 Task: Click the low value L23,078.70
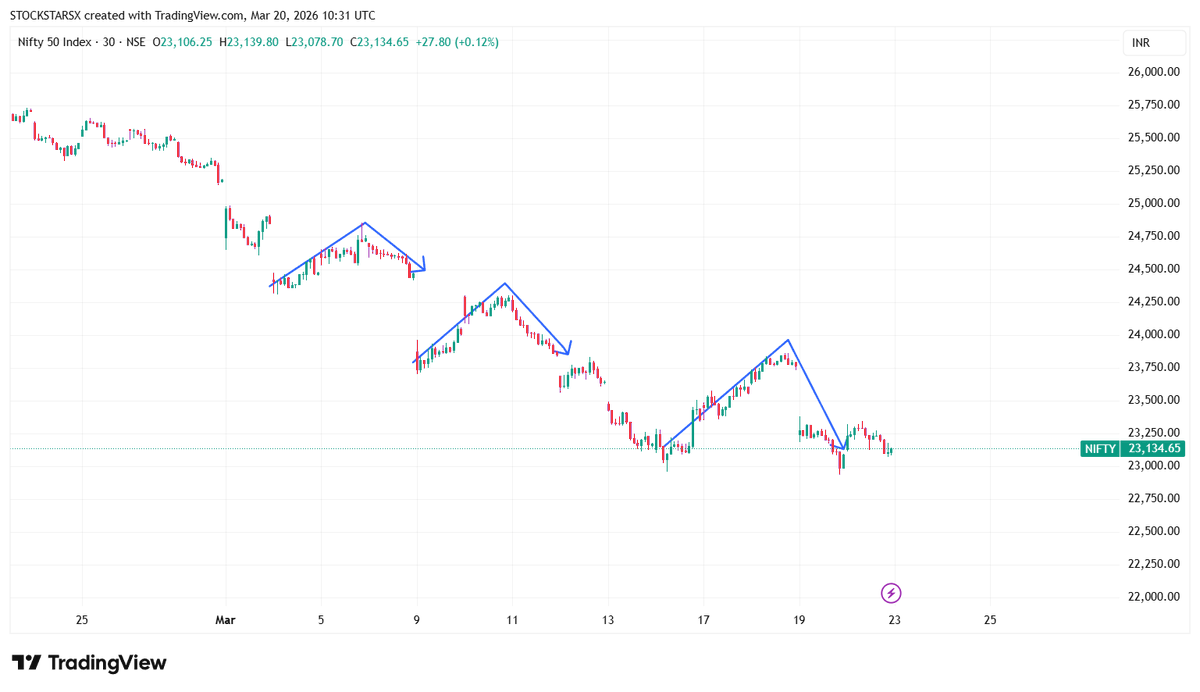(315, 42)
